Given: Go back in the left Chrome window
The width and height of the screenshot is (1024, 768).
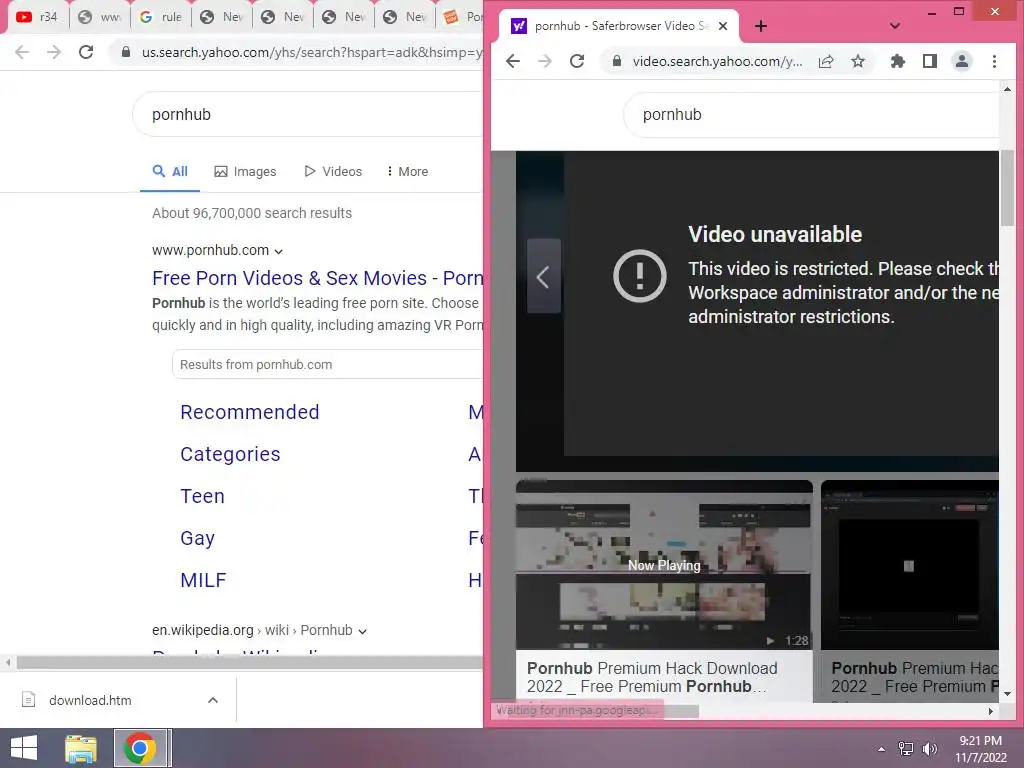Looking at the screenshot, I should [22, 52].
